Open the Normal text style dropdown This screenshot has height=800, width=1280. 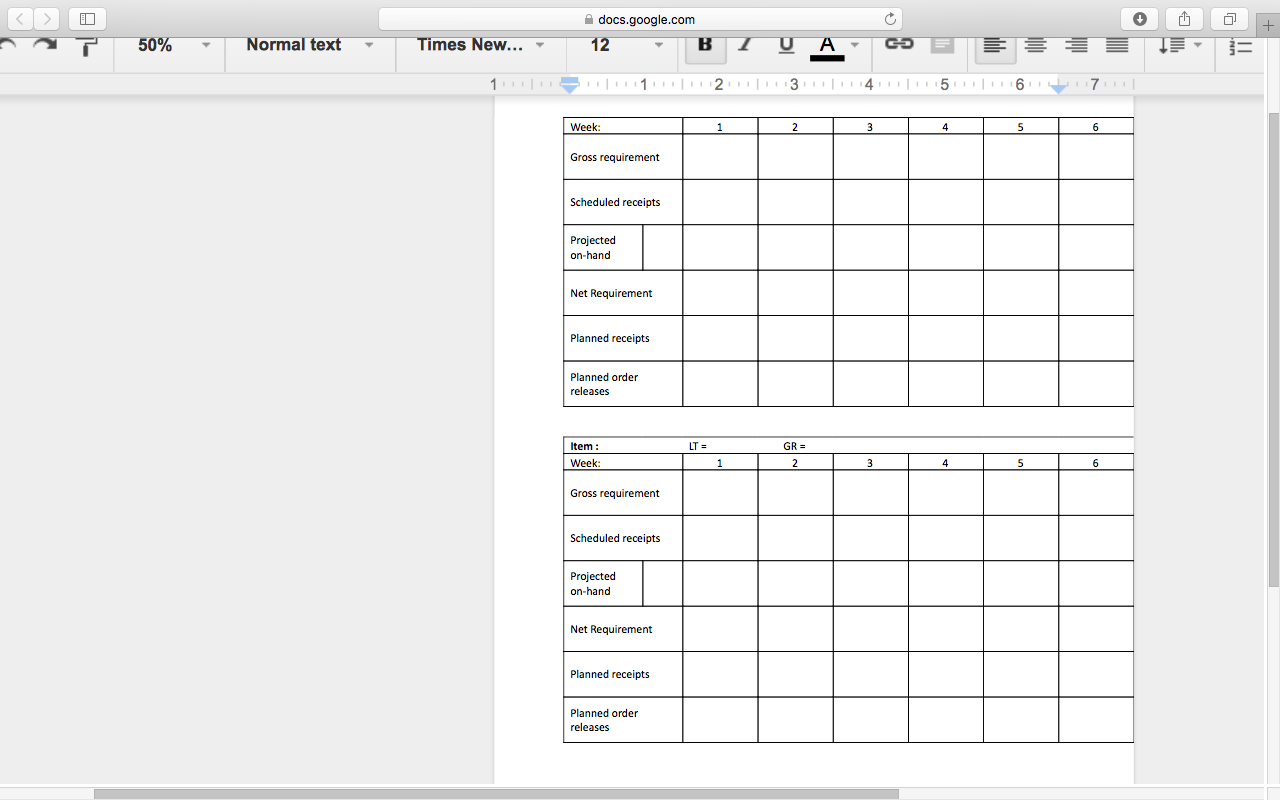309,45
